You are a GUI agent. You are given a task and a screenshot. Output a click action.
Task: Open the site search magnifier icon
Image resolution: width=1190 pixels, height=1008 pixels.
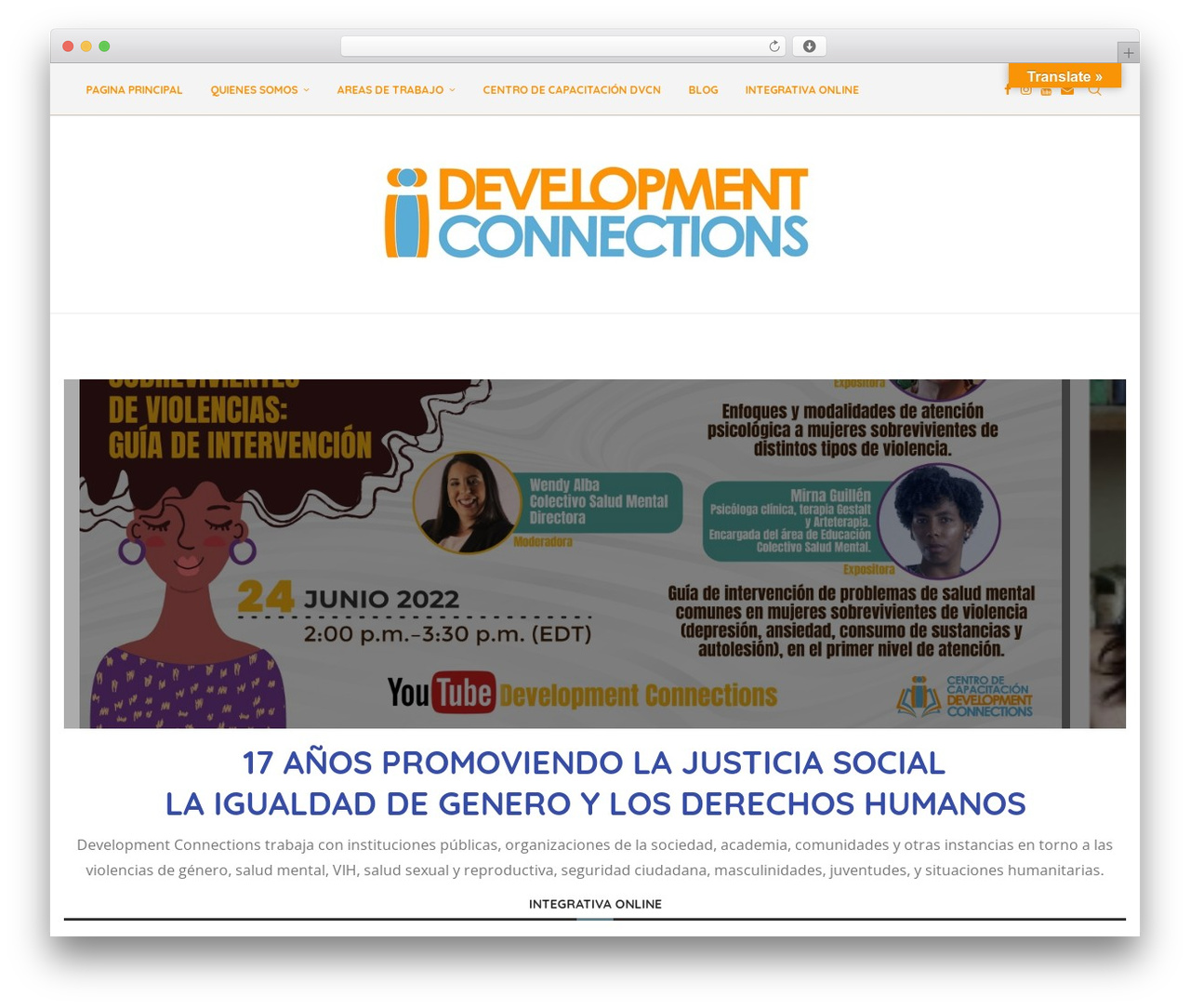[1094, 90]
